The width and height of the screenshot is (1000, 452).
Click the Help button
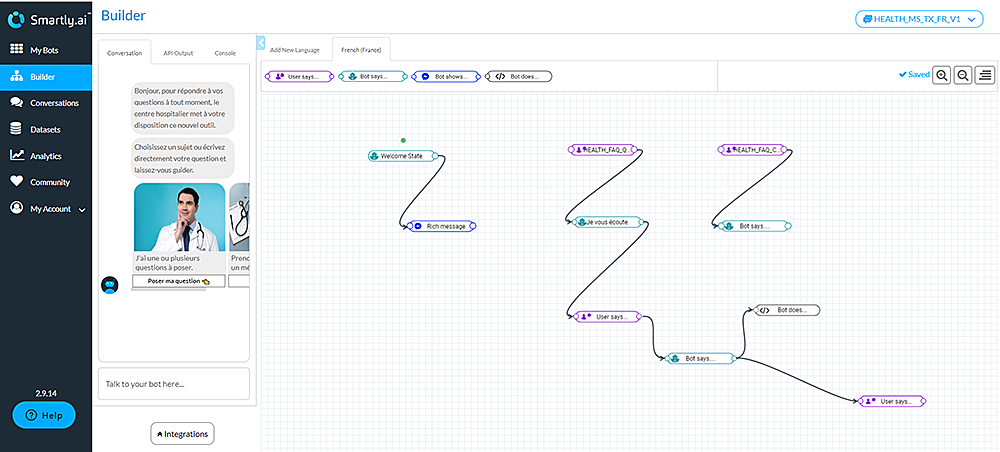[43, 415]
